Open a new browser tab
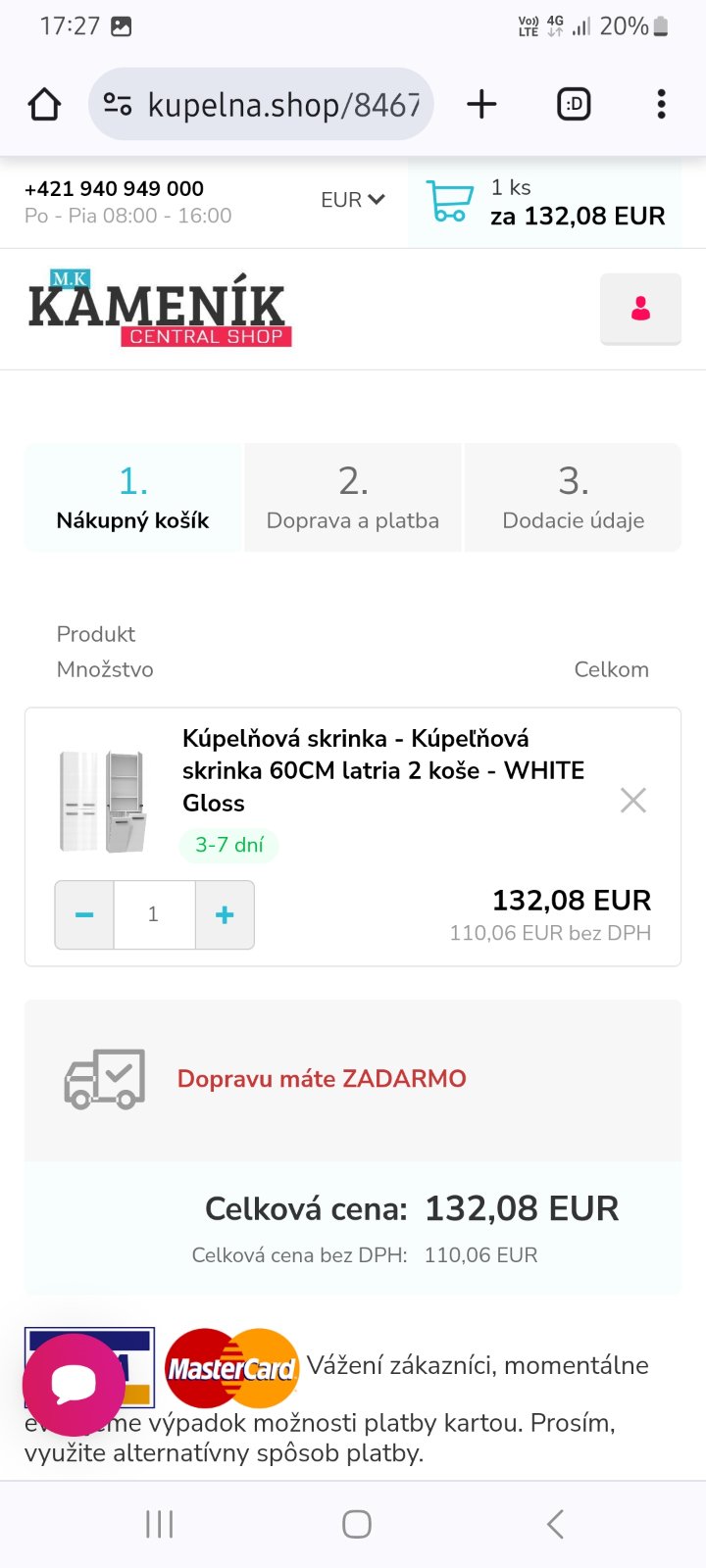Viewport: 706px width, 1568px height. click(x=481, y=104)
